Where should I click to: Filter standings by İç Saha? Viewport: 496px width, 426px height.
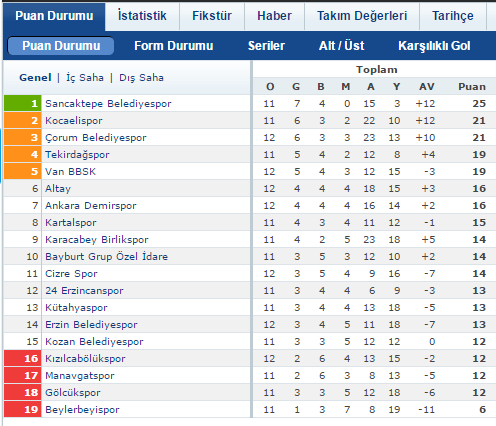point(85,78)
